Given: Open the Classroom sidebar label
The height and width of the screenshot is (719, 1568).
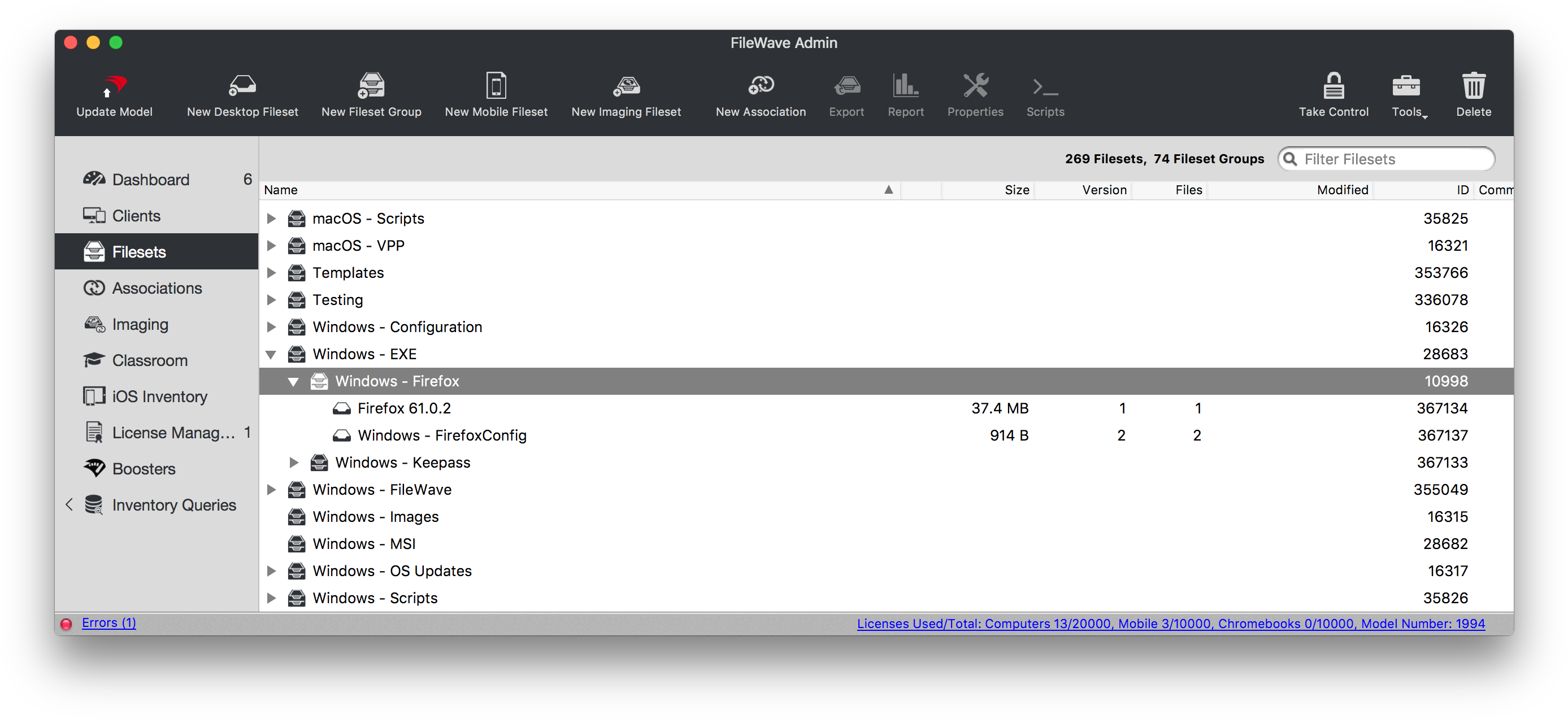Looking at the screenshot, I should [150, 360].
